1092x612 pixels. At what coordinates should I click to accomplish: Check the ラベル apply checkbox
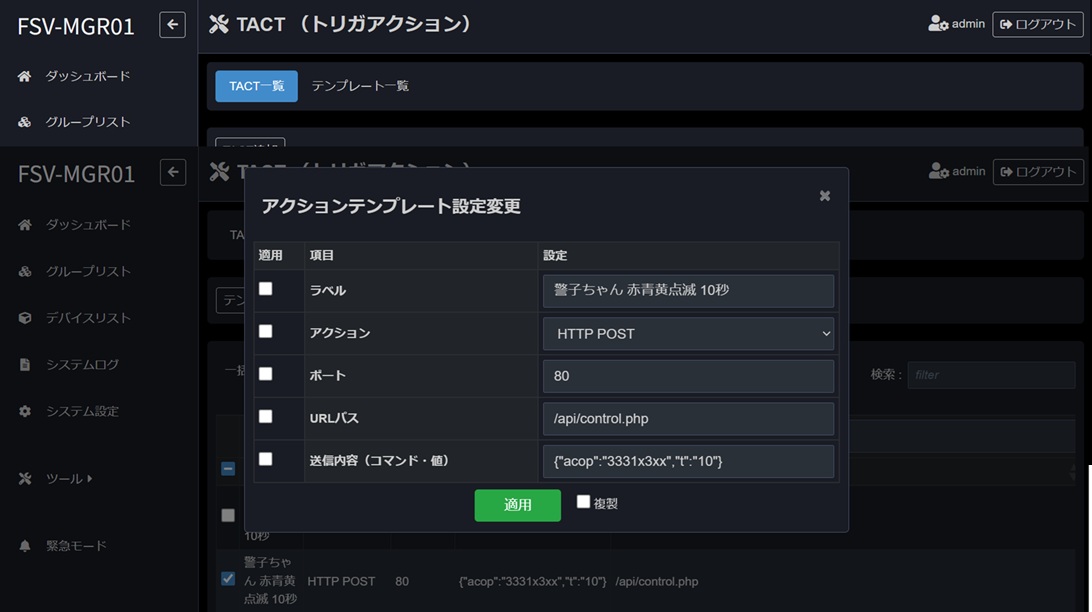265,289
